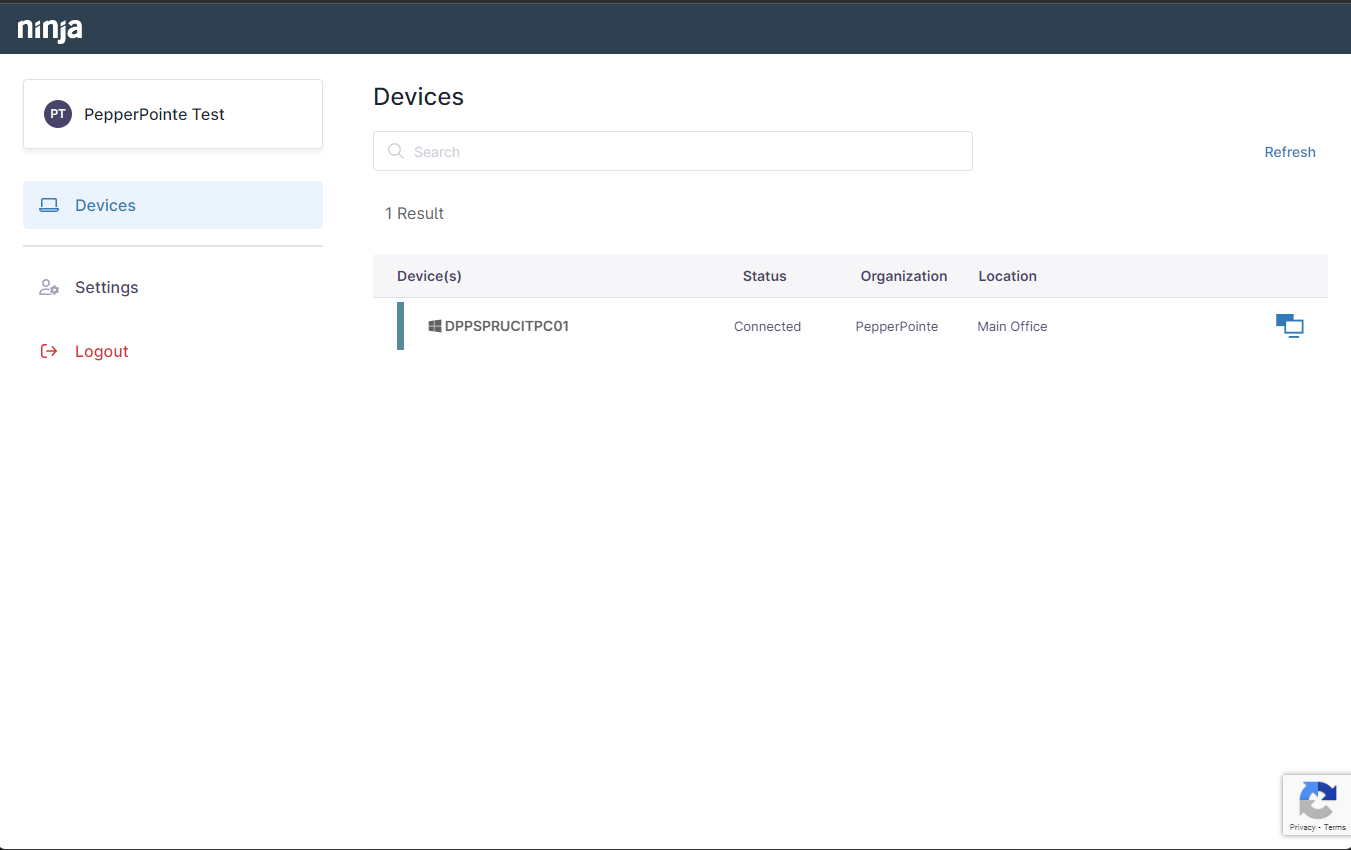
Task: Open the reCAPTCHA Terms link
Action: [1335, 827]
